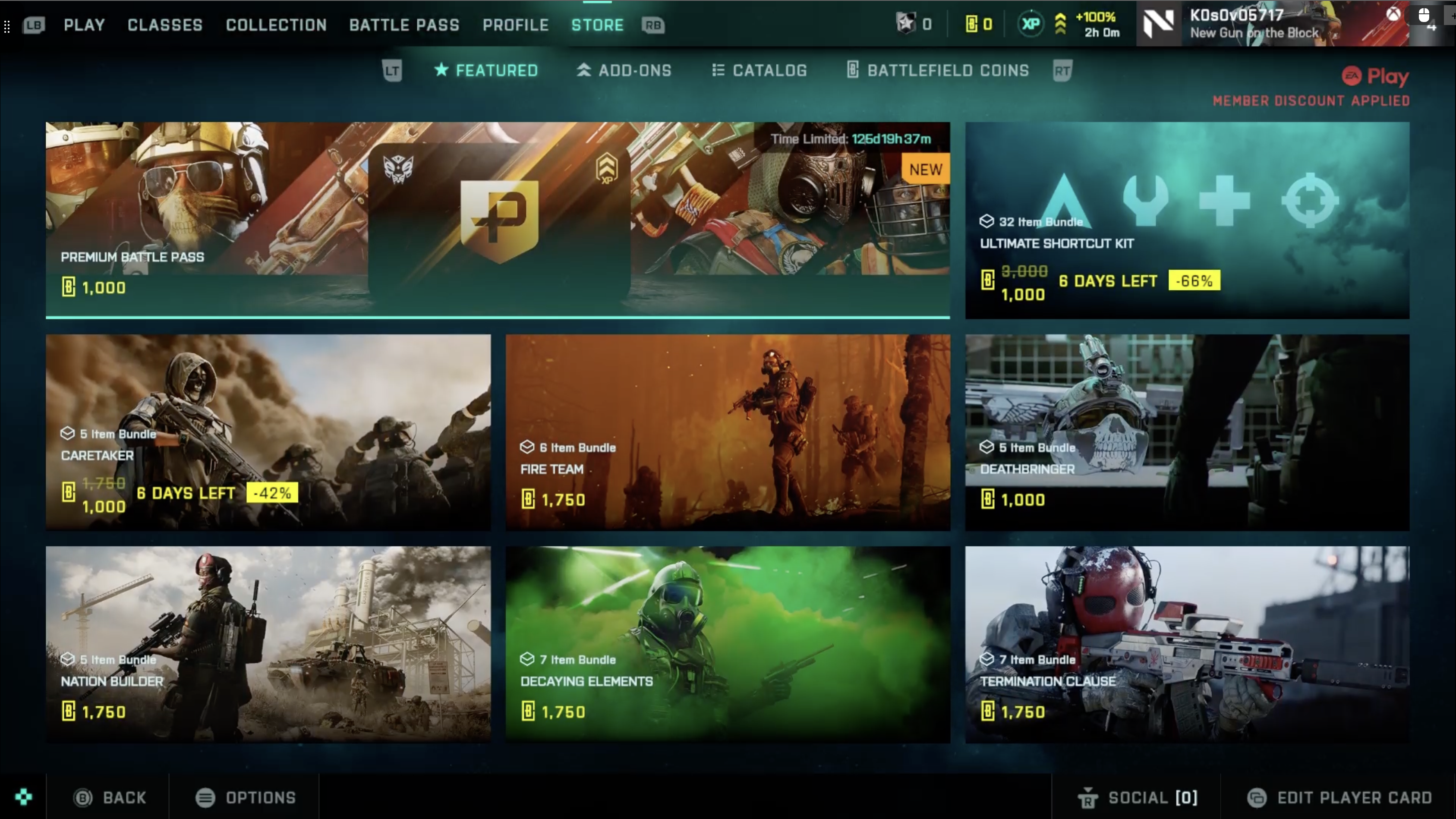Screen dimensions: 1456x819
Task: Click the LB bumper icon
Action: click(x=33, y=25)
